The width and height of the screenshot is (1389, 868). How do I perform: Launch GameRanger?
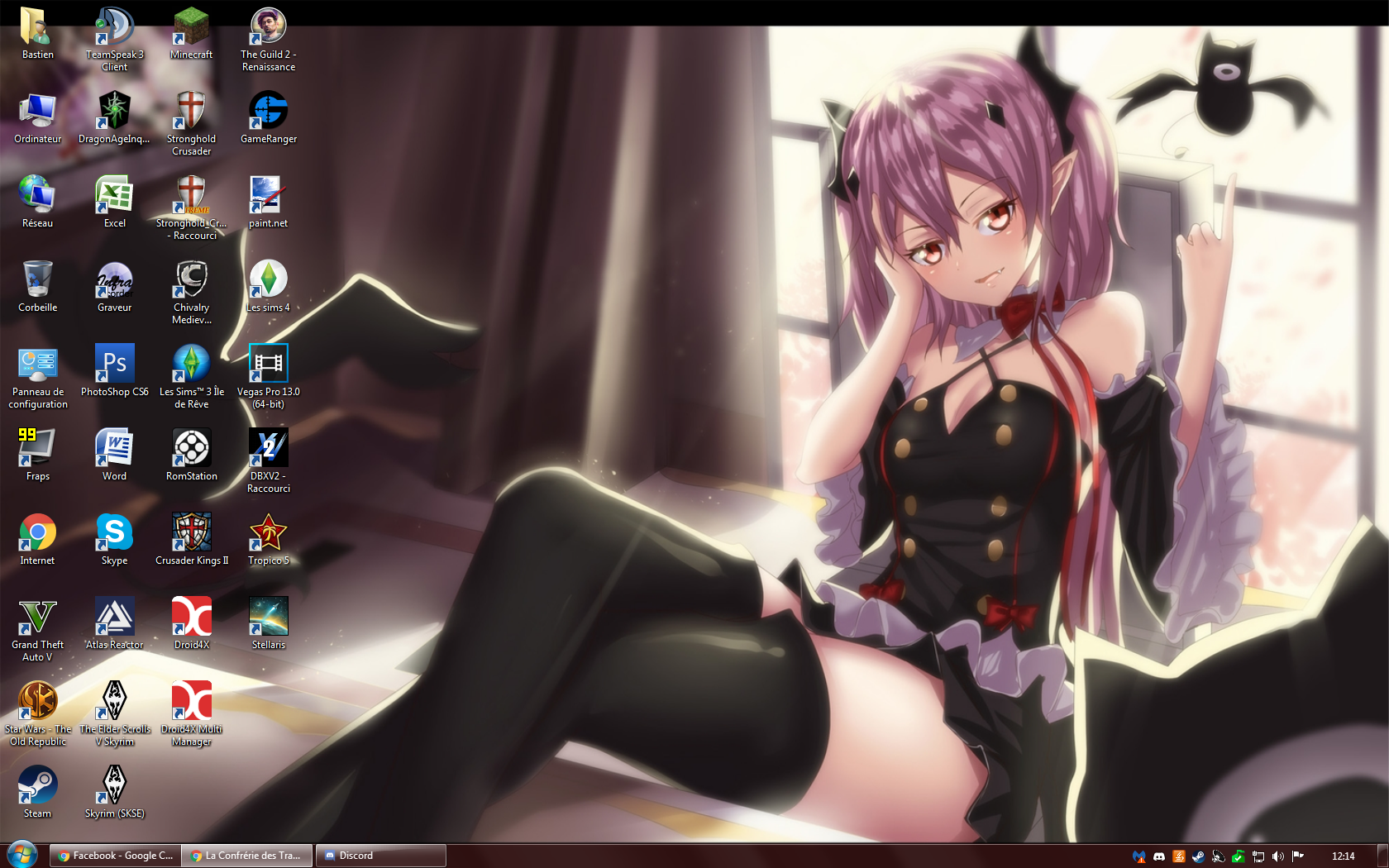point(268,118)
